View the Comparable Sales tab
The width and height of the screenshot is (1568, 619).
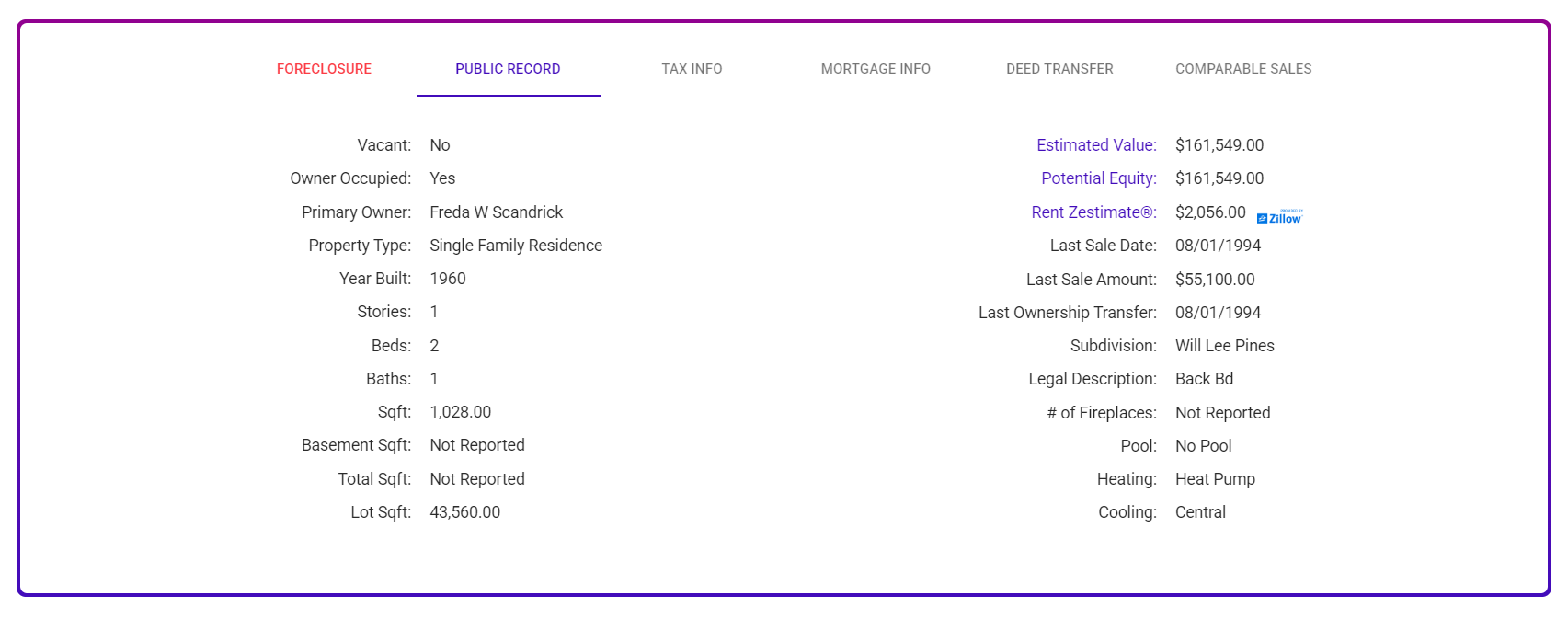[x=1243, y=69]
